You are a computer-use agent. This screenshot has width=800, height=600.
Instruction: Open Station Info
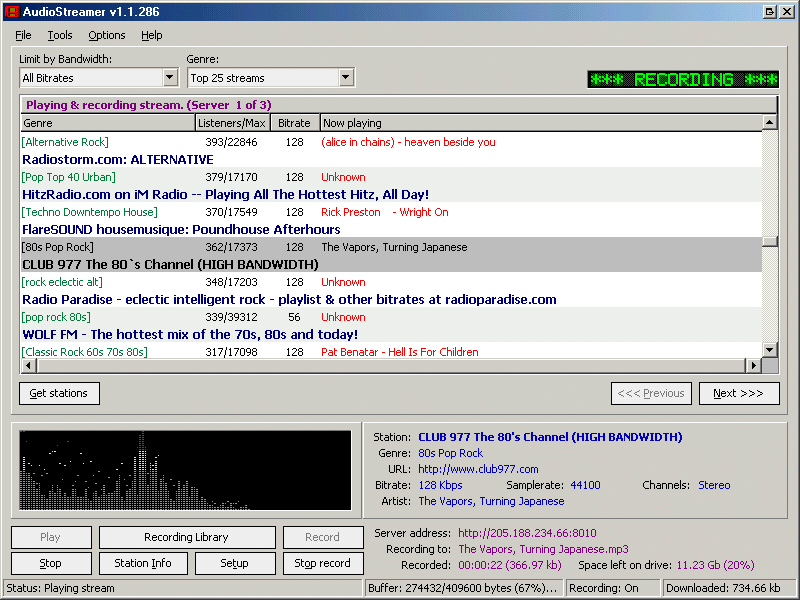143,563
